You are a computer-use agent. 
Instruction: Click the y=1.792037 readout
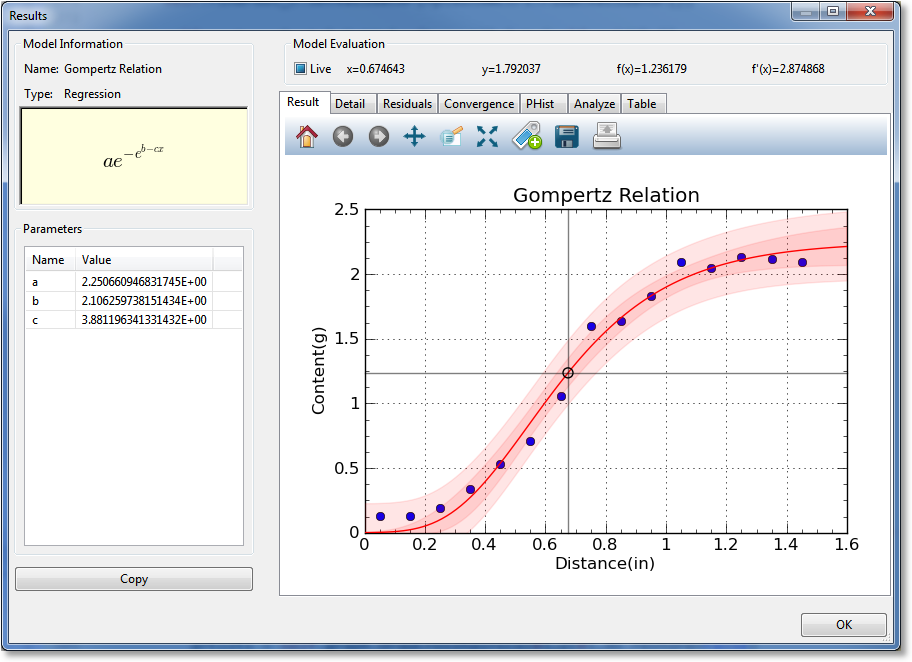511,69
